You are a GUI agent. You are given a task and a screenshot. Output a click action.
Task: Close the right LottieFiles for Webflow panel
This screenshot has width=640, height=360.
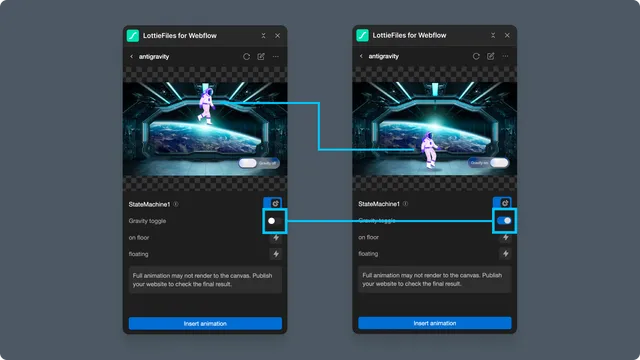[507, 35]
